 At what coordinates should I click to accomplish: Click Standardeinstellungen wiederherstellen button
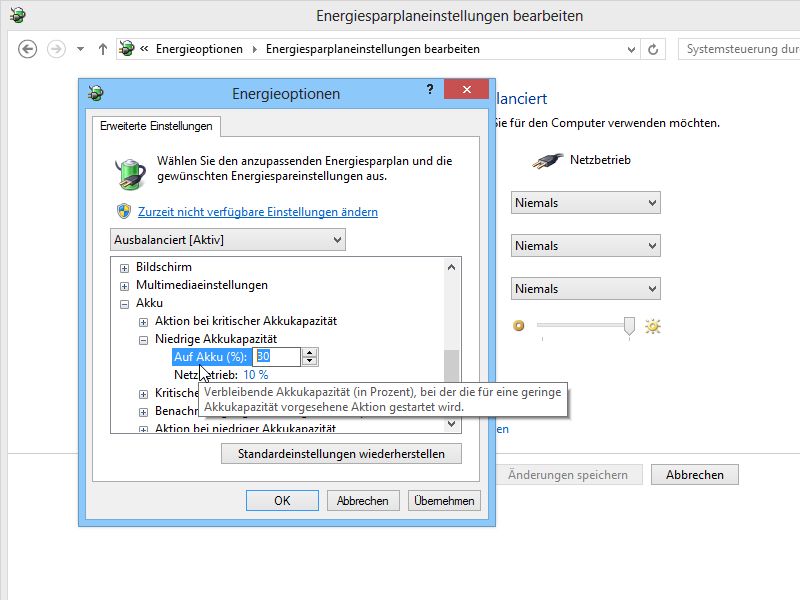[341, 454]
